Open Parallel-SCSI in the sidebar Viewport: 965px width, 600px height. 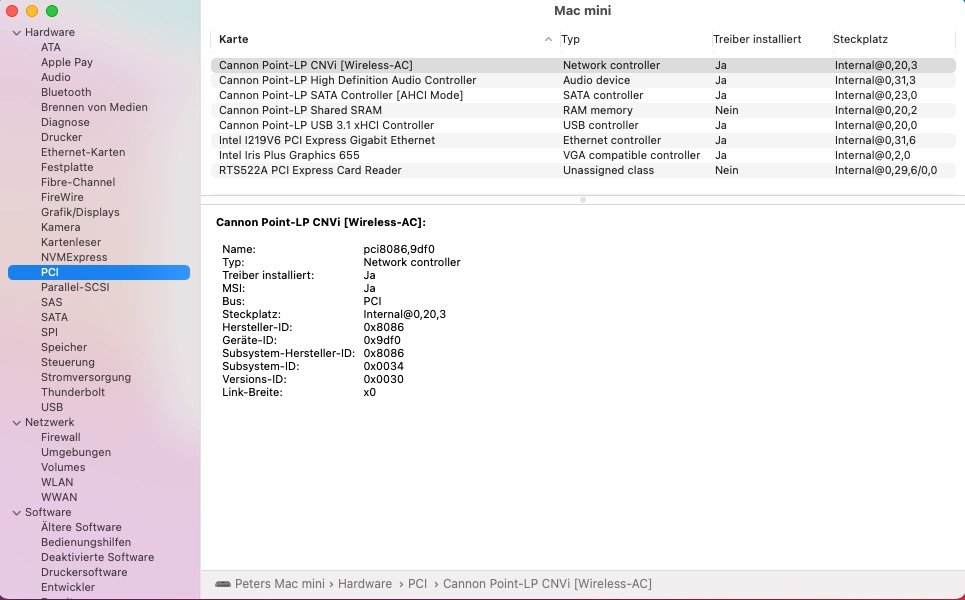click(75, 287)
